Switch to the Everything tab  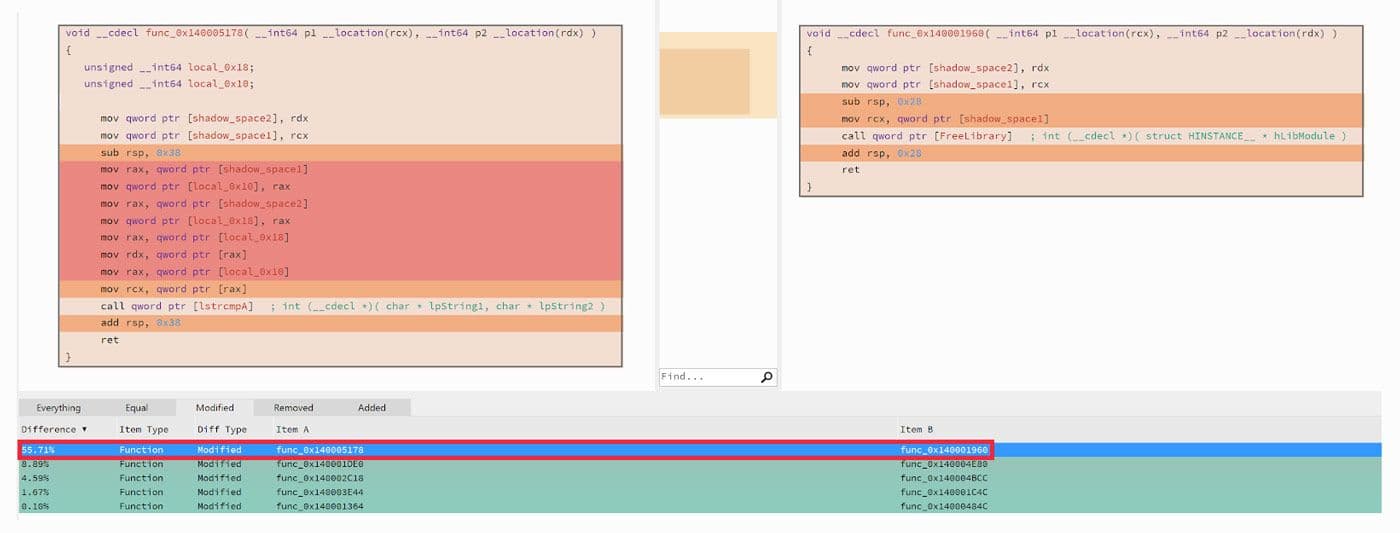pyautogui.click(x=58, y=408)
